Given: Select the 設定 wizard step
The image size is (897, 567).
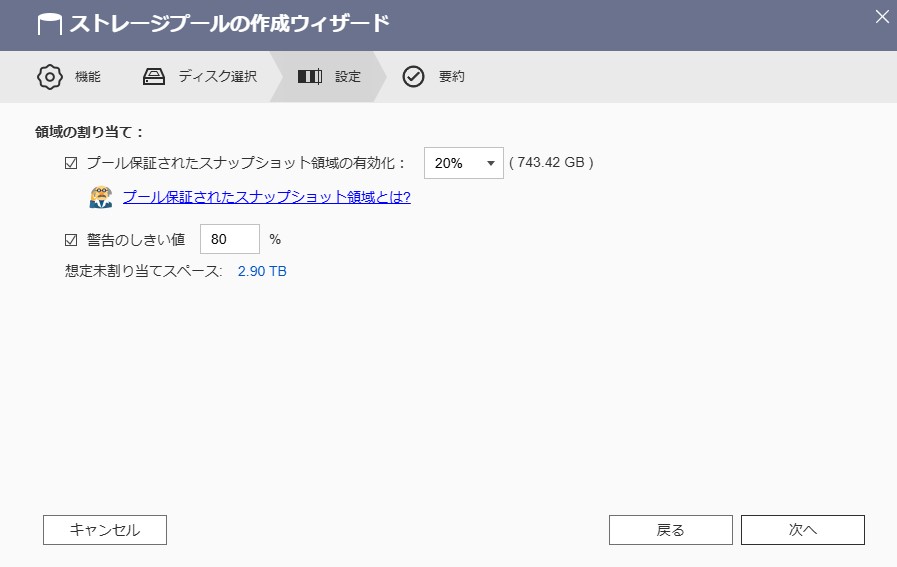Looking at the screenshot, I should point(329,77).
